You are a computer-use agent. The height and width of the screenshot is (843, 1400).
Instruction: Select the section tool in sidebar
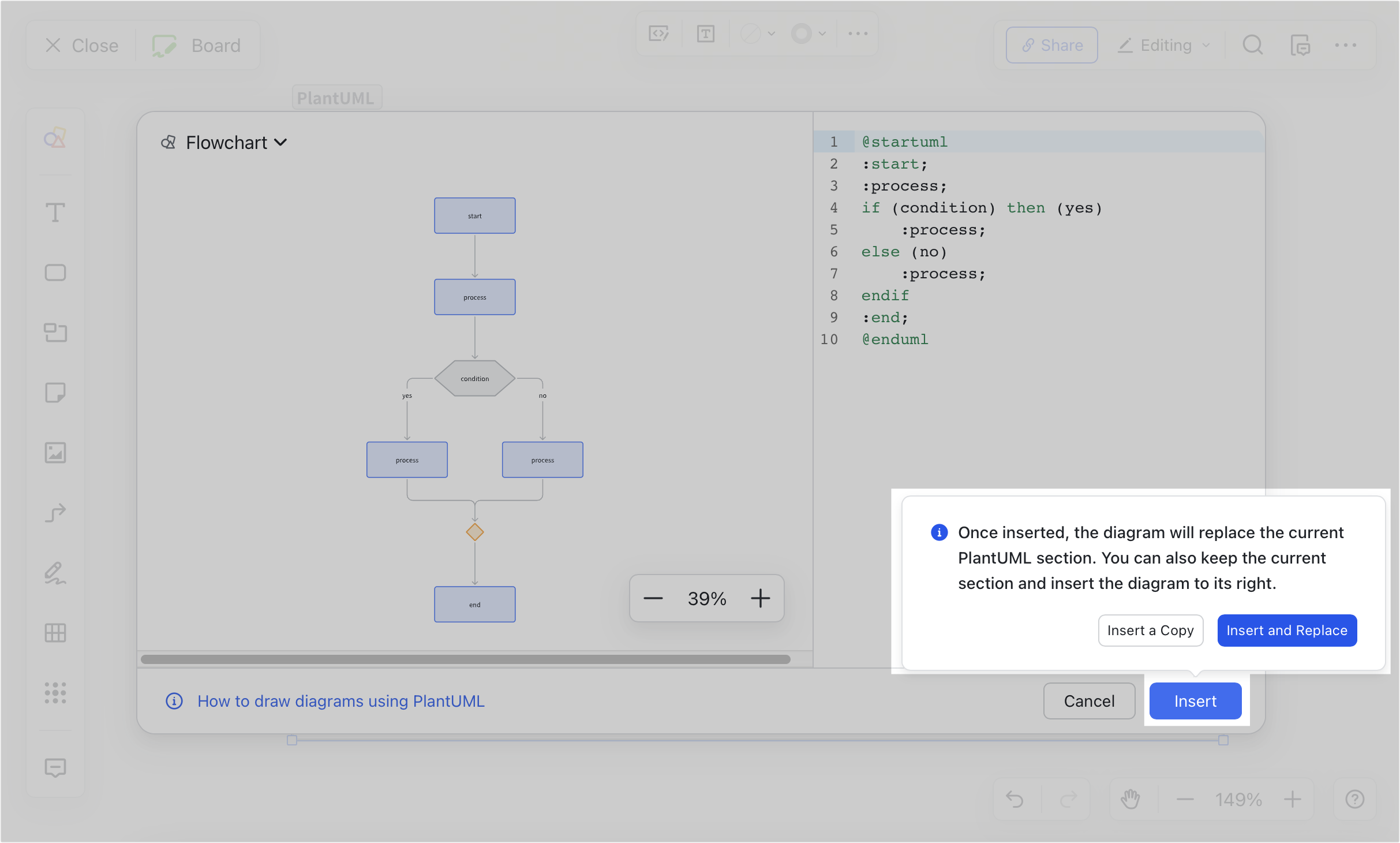point(55,333)
